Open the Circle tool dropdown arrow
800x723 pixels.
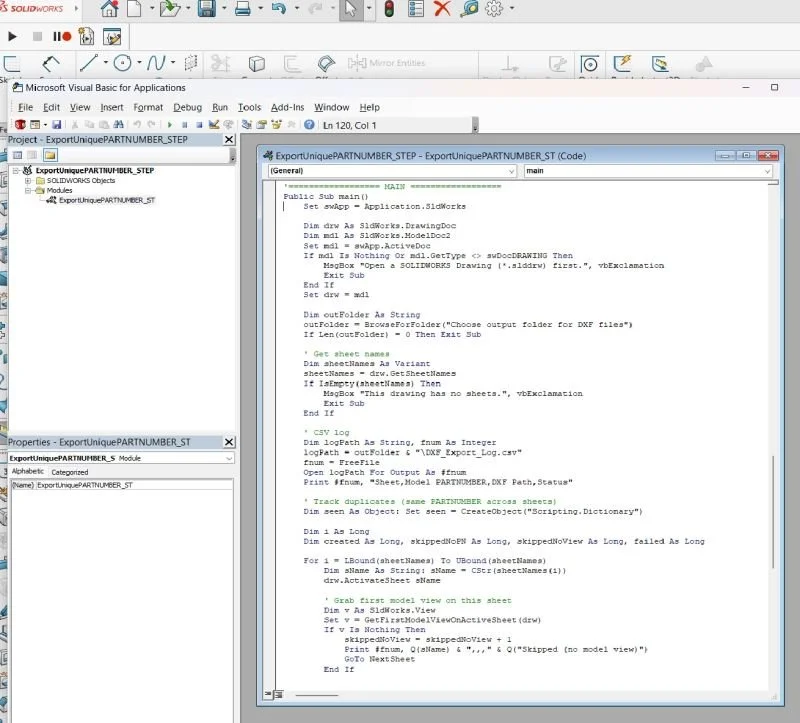[139, 63]
